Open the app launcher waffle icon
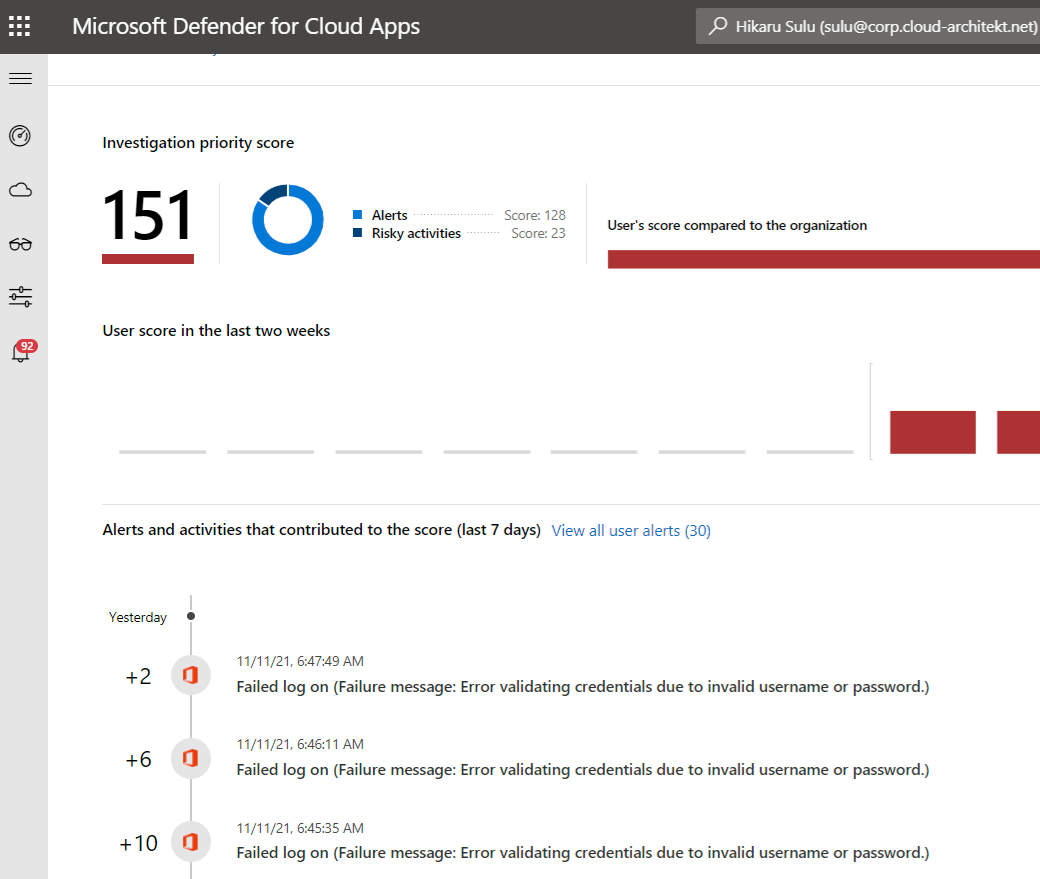 [19, 26]
